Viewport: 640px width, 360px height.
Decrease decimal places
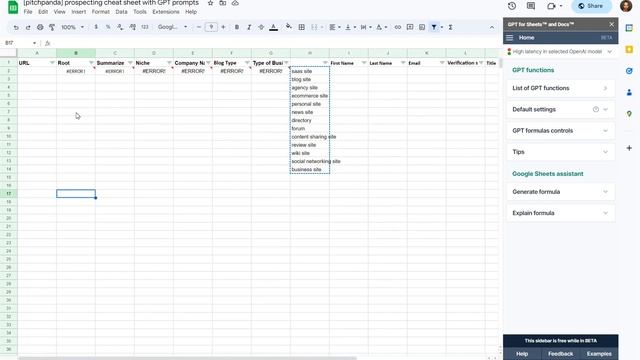point(120,27)
